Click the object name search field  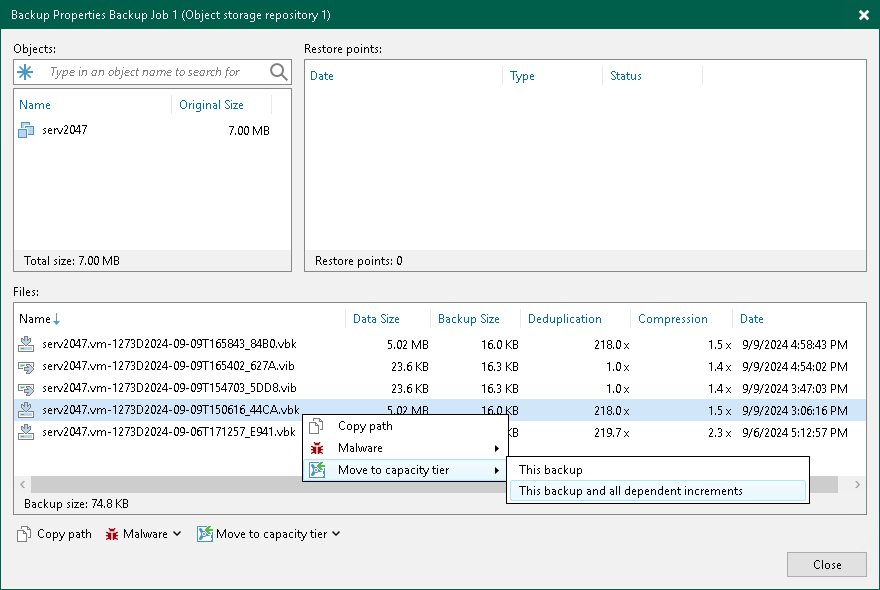(150, 72)
